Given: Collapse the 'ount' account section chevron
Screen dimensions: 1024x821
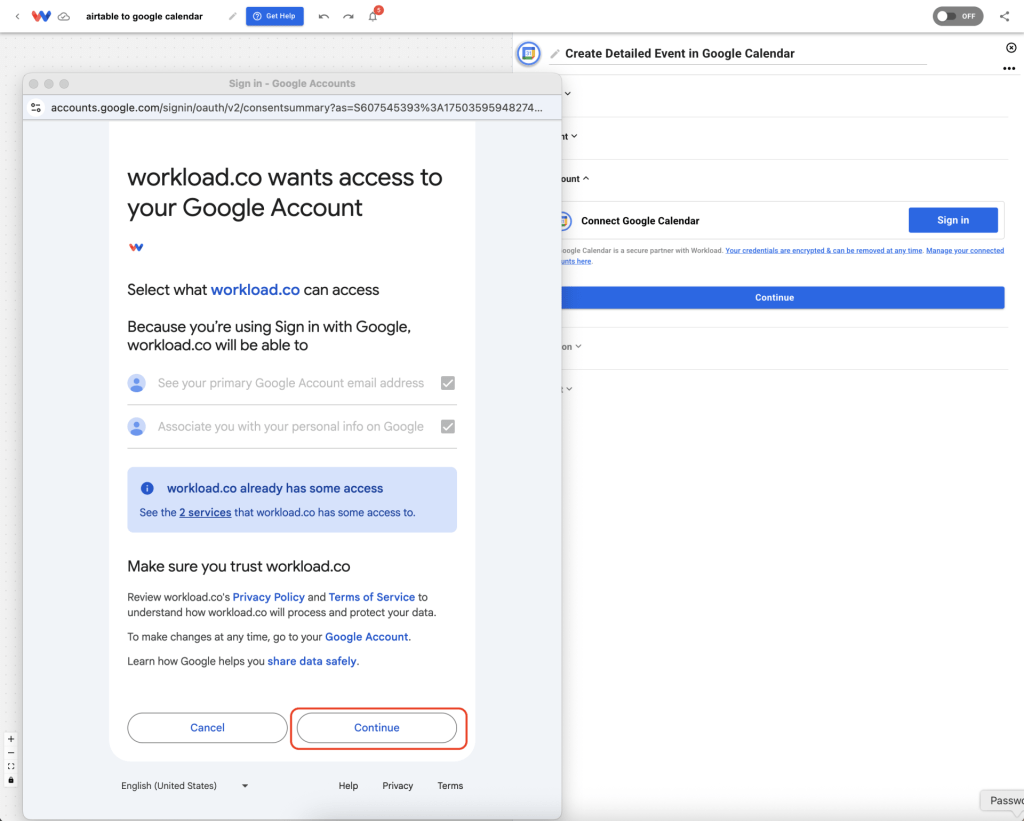Looking at the screenshot, I should click(586, 178).
